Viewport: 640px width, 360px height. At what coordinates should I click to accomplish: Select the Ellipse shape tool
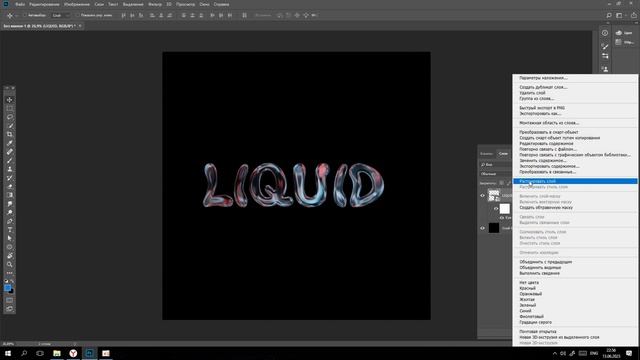click(9, 247)
